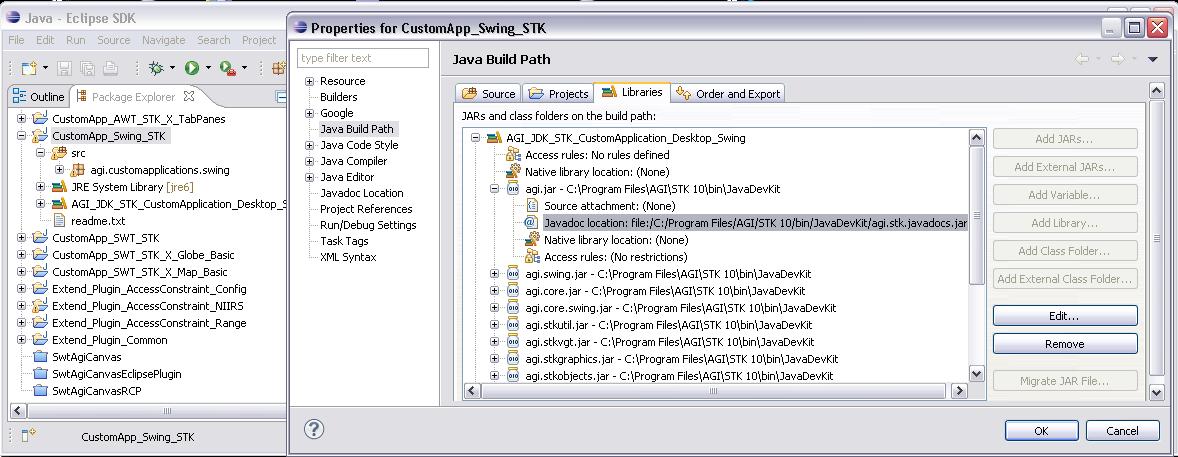Viewport: 1178px width, 457px height.
Task: Expand the Java Code Style preference node
Action: click(310, 145)
